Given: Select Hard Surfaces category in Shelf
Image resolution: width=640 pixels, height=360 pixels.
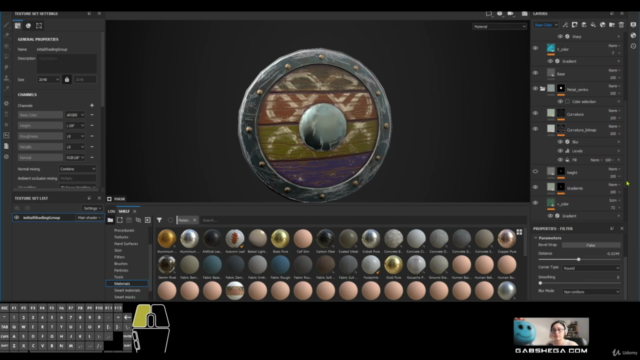Looking at the screenshot, I should click(x=126, y=244).
